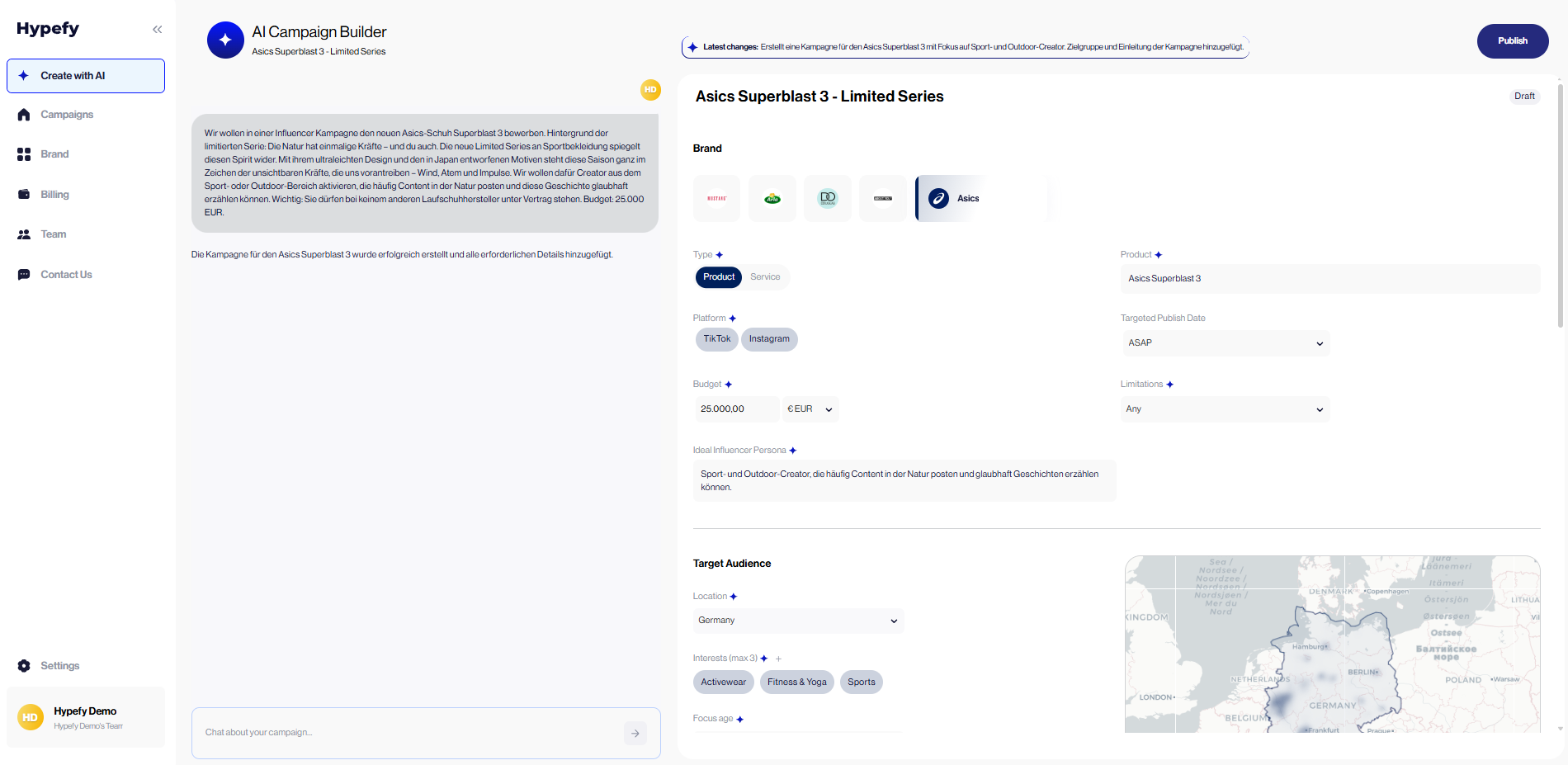Click the Billing wallet icon
Viewport: 1568px width, 765px height.
tap(24, 195)
